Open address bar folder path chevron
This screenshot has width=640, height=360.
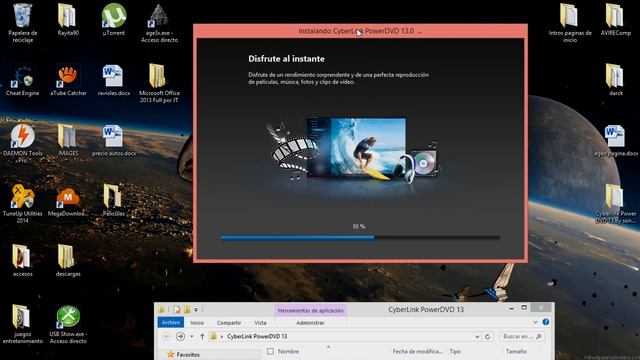coord(222,337)
